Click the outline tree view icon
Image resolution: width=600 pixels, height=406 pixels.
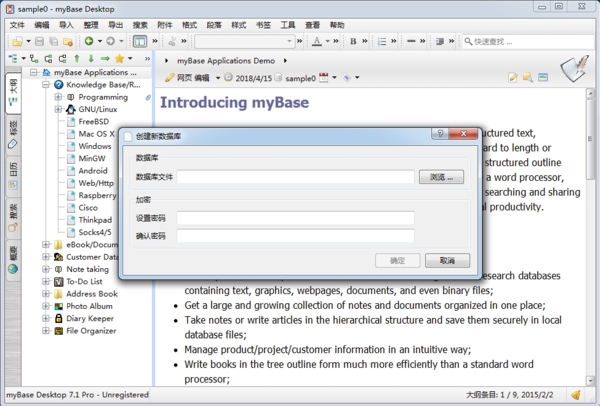13,59
